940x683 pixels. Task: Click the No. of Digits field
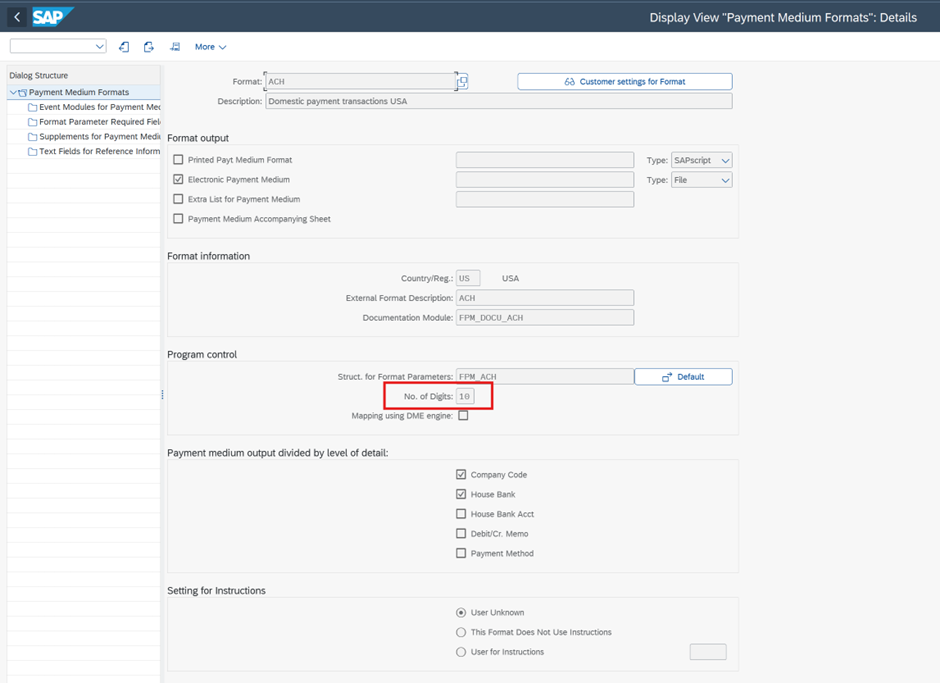[465, 396]
